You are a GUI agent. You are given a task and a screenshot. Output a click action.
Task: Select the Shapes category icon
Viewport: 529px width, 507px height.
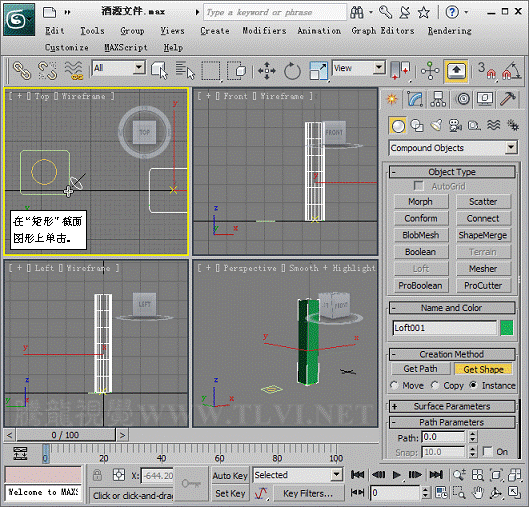click(417, 126)
